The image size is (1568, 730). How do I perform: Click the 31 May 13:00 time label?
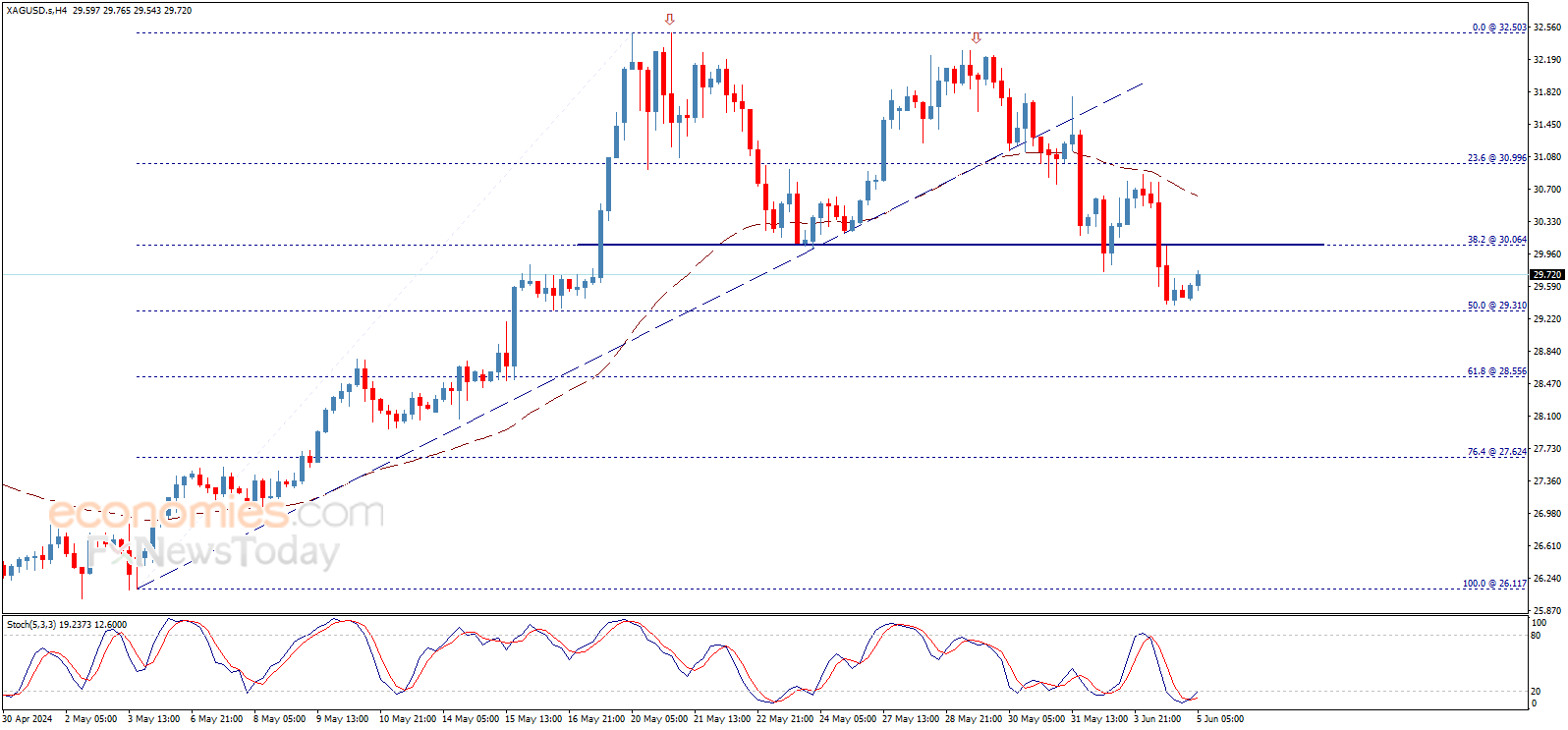1099,719
